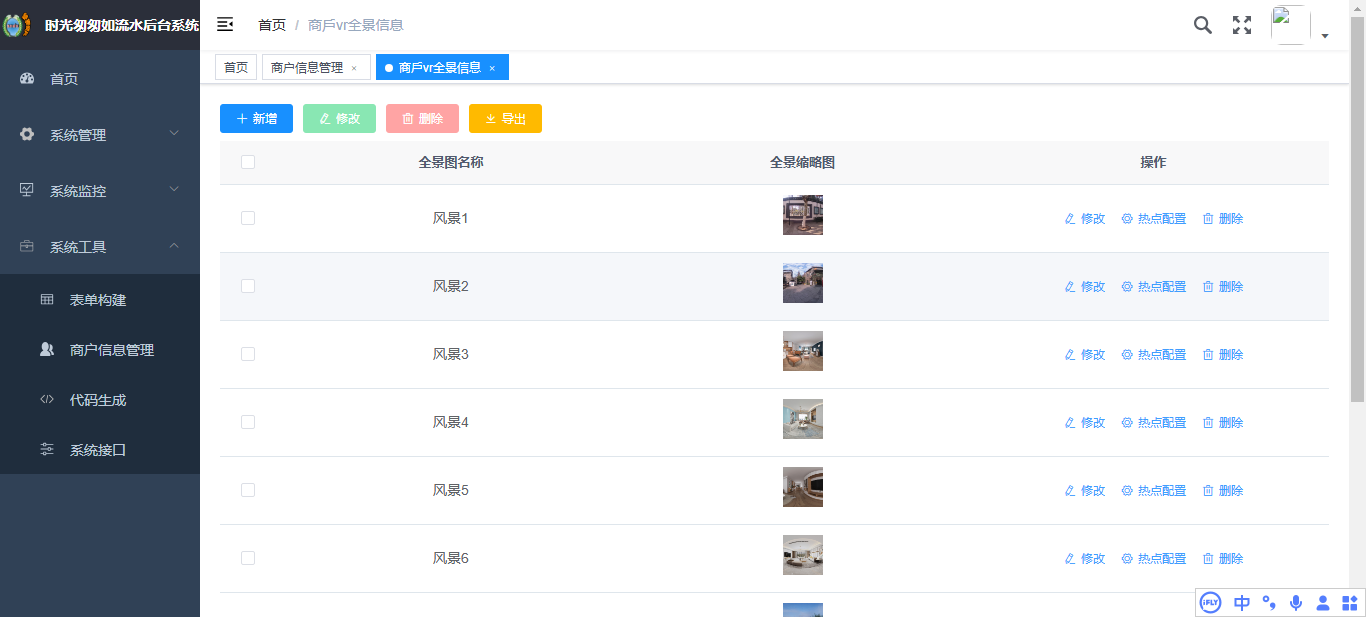
Task: Click the blue 新增 button
Action: 256,118
